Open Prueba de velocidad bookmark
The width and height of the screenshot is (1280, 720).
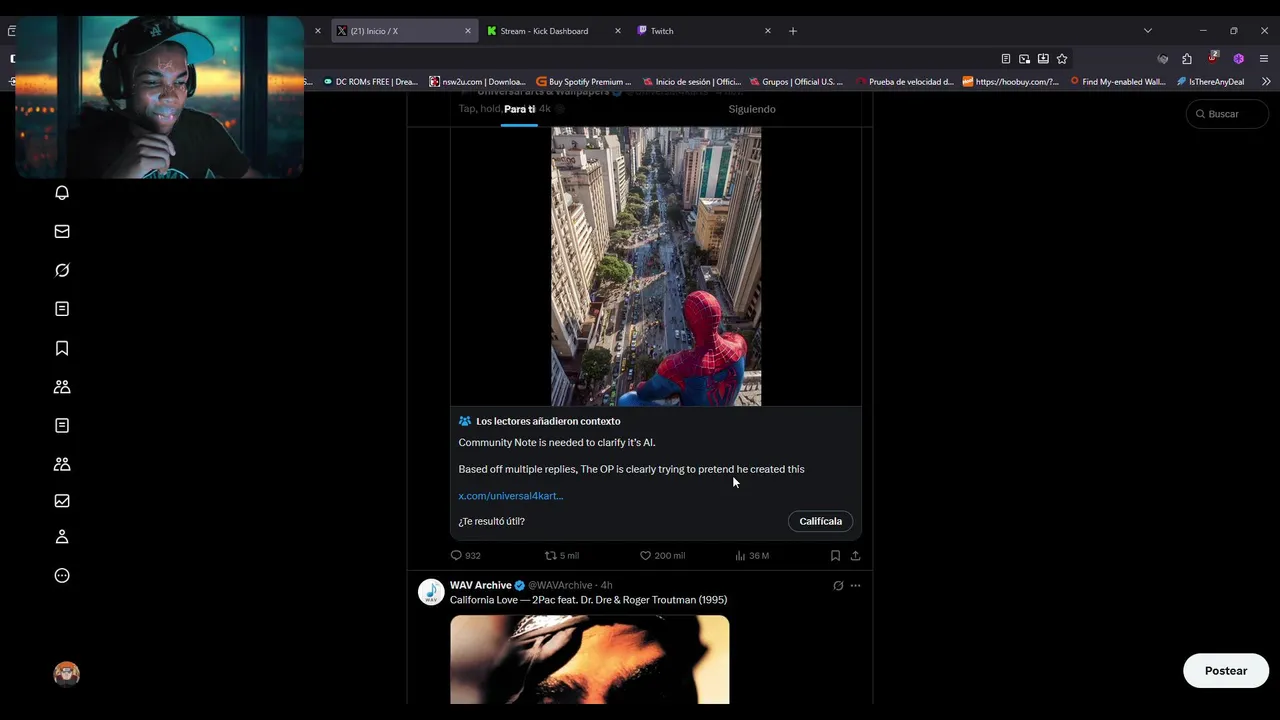[x=905, y=82]
